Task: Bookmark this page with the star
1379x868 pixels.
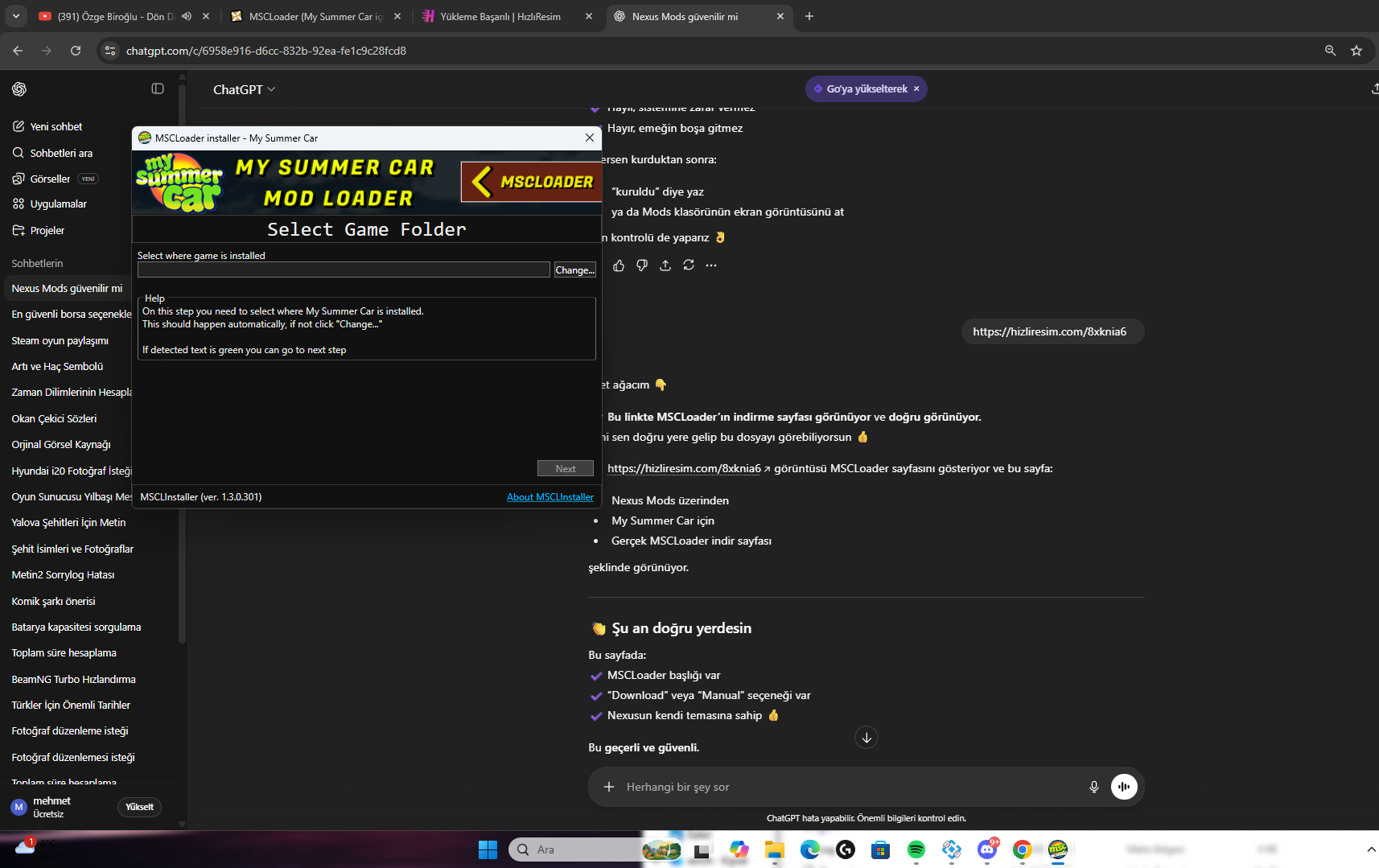Action: (x=1356, y=51)
